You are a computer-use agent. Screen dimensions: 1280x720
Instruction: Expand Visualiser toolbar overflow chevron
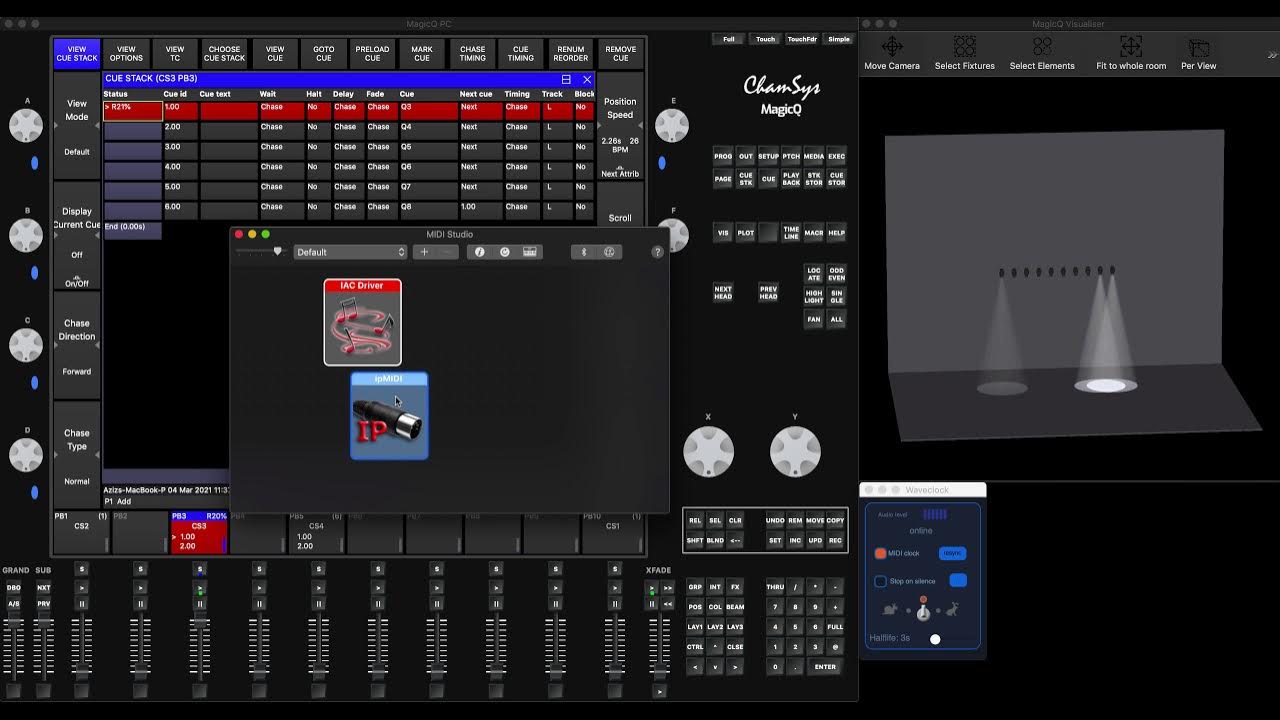click(x=1272, y=55)
